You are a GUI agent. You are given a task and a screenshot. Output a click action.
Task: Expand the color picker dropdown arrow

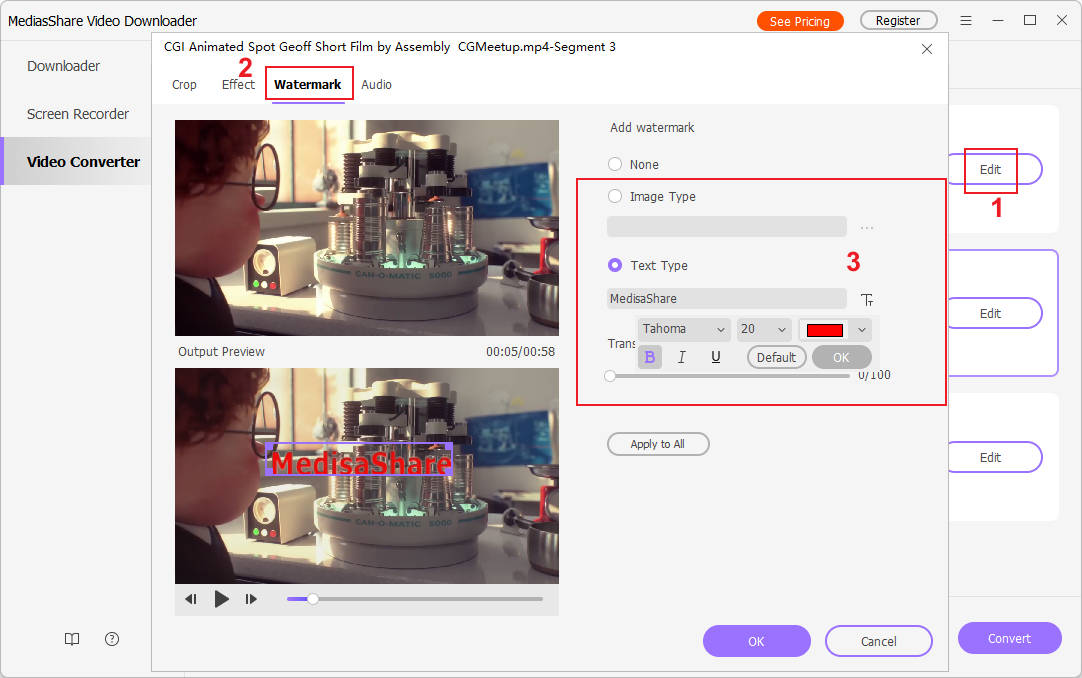(862, 330)
